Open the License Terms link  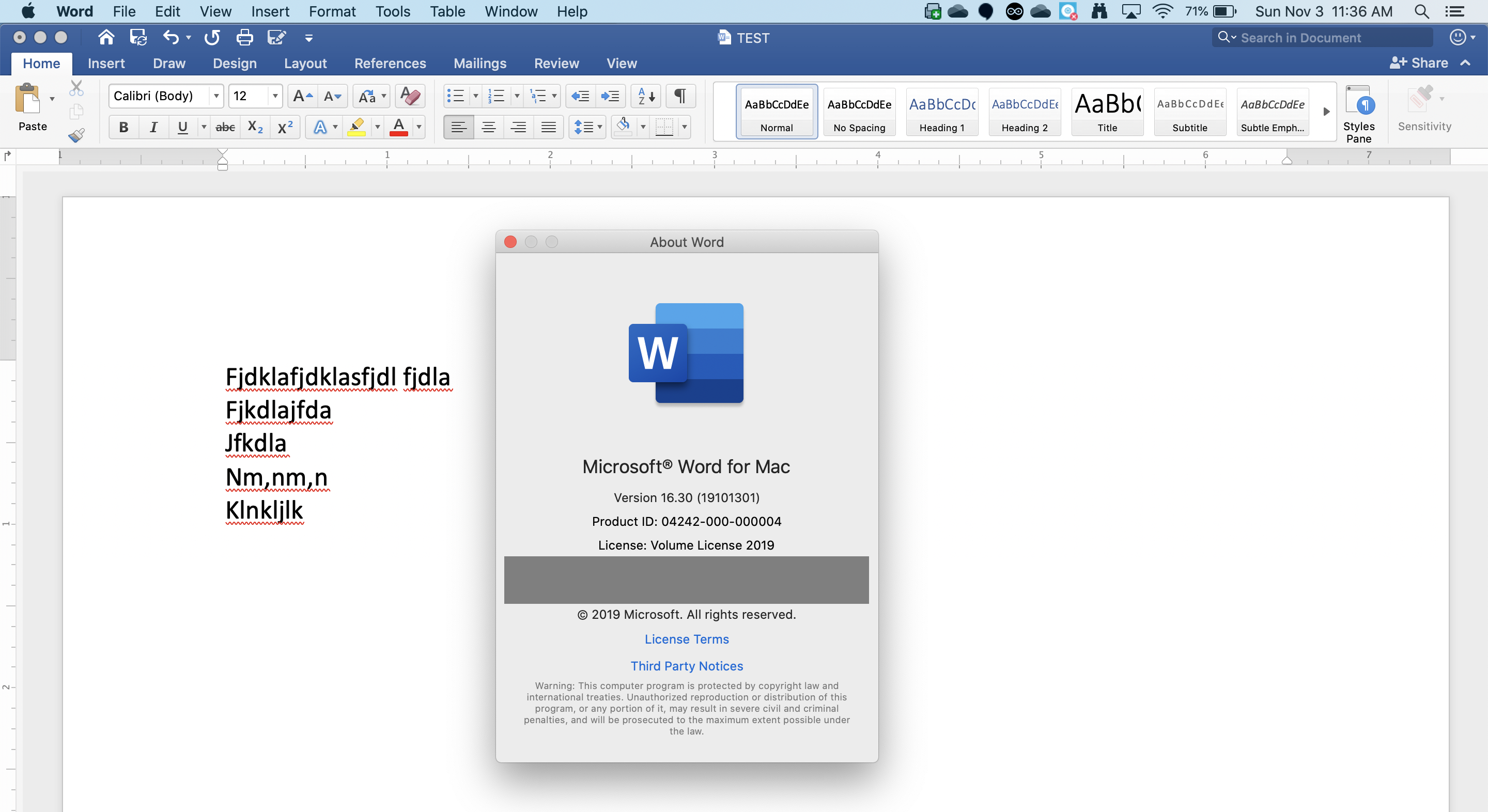click(686, 639)
